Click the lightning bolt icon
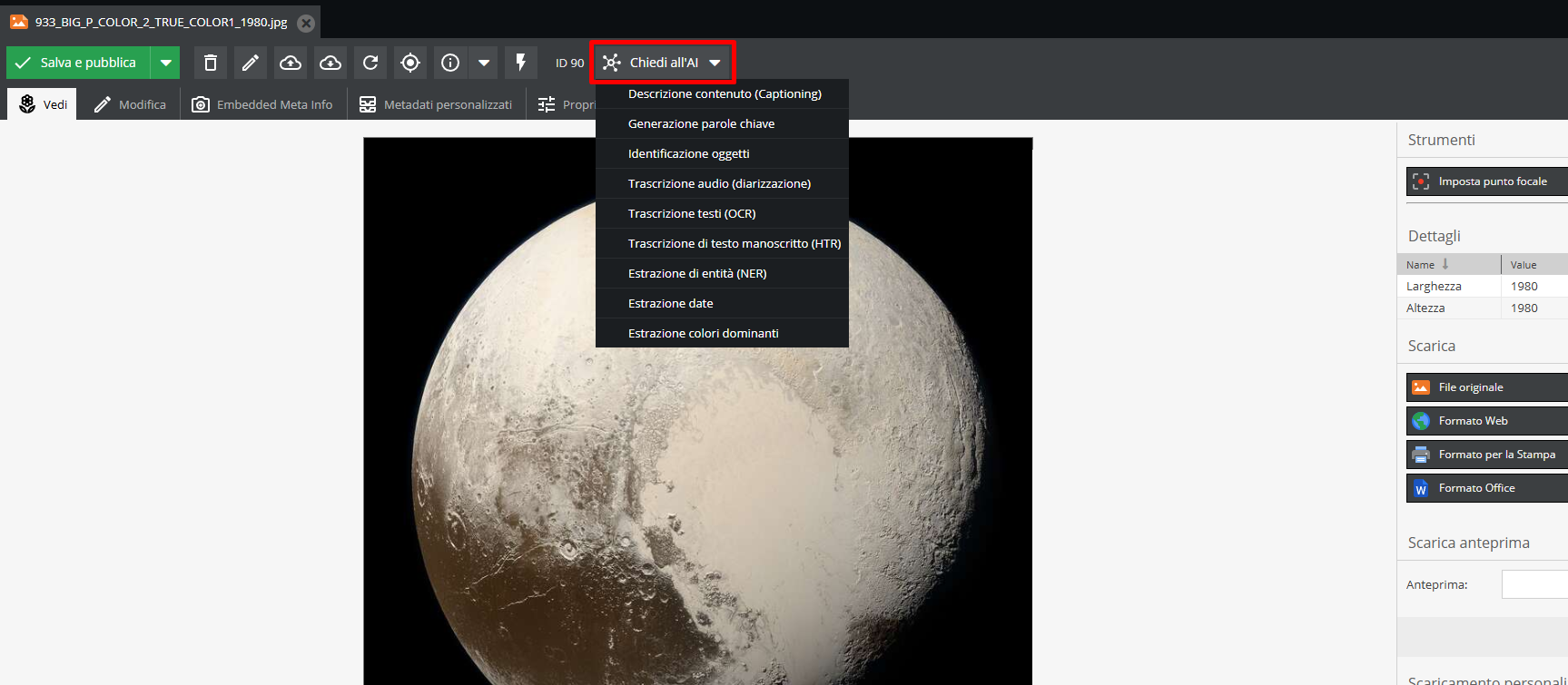 (x=521, y=63)
